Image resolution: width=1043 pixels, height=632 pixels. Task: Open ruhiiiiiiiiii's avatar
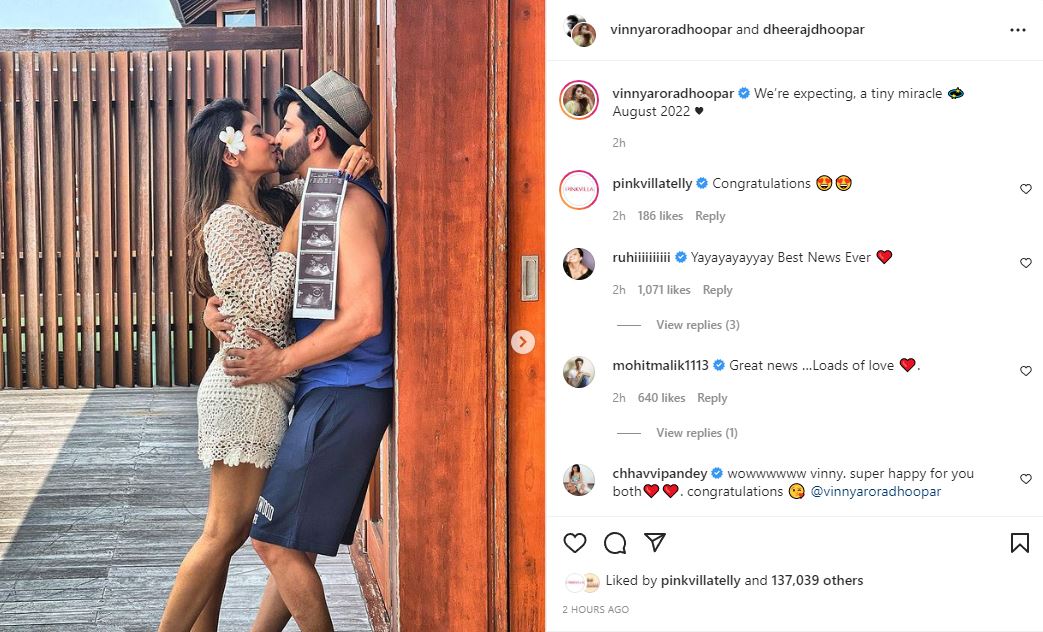click(x=579, y=263)
